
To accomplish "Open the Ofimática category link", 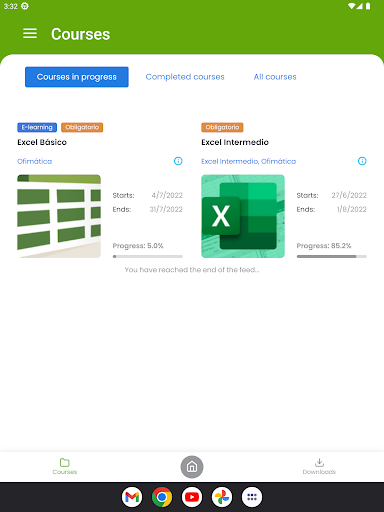I will click(35, 161).
